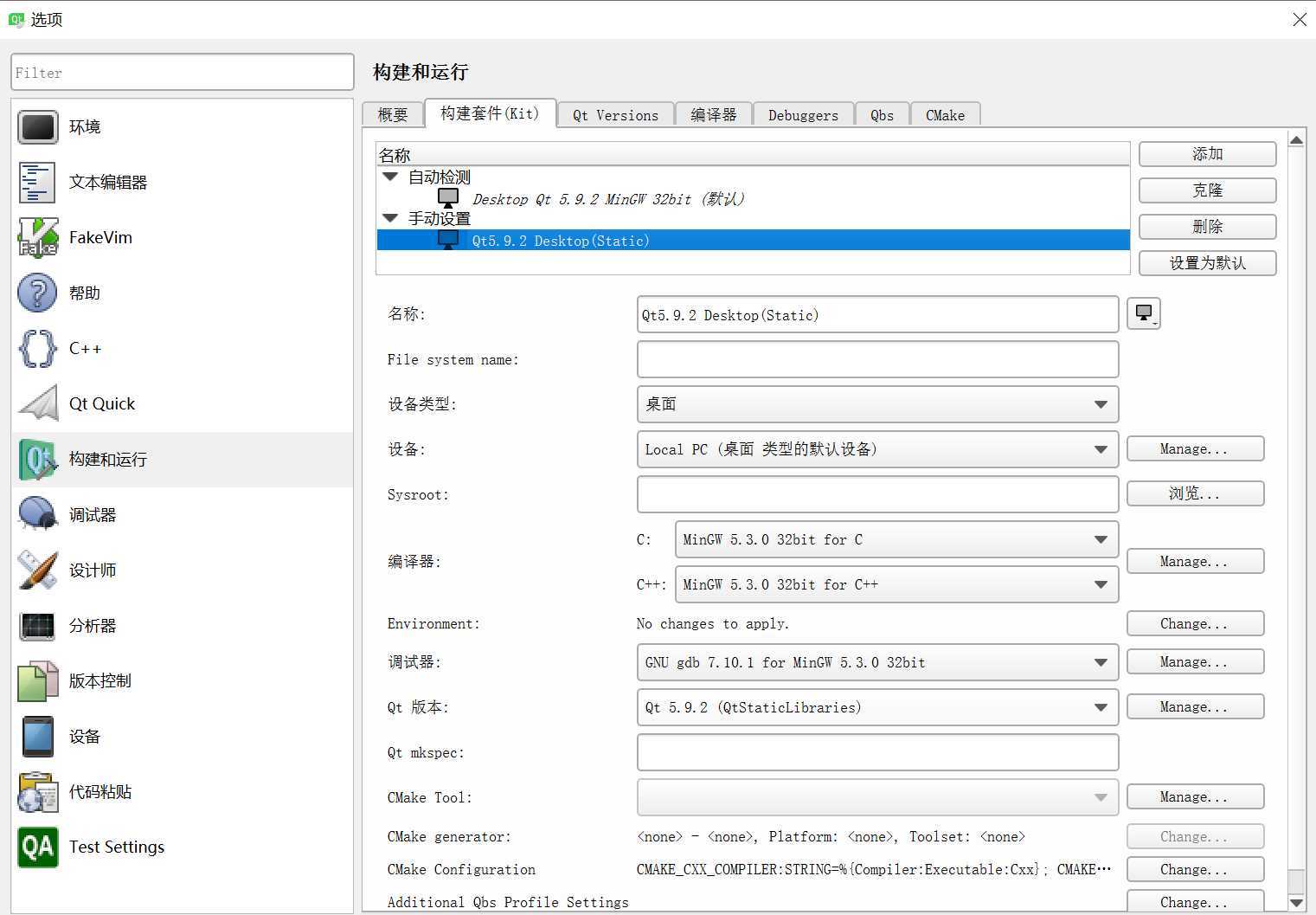Click the kit icon chooser button beside 名称

pos(1144,313)
